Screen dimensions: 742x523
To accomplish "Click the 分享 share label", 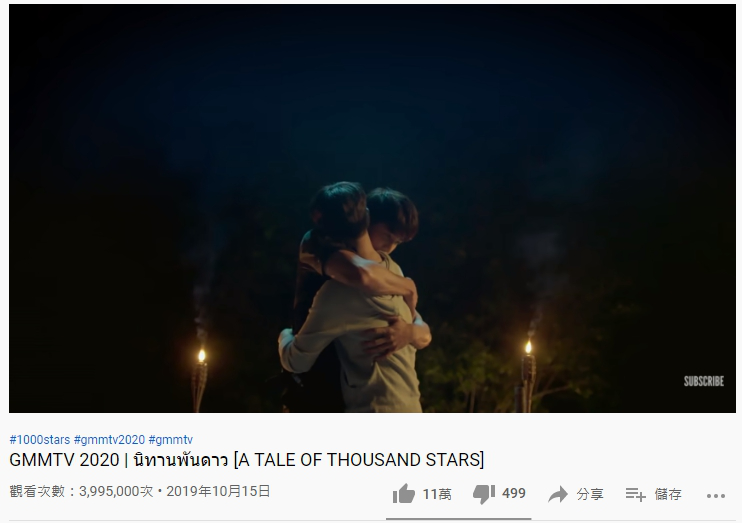I will [590, 494].
